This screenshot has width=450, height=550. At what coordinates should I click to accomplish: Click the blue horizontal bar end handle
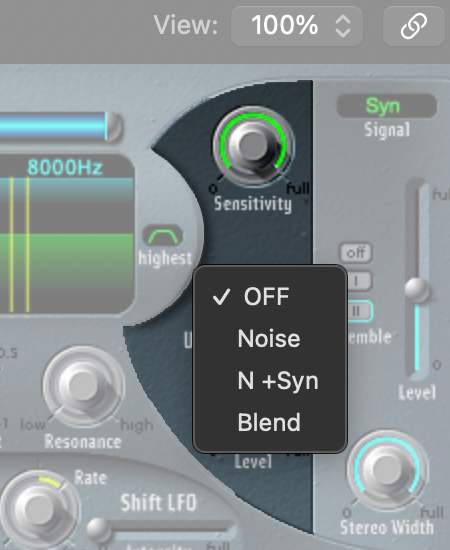point(114,127)
